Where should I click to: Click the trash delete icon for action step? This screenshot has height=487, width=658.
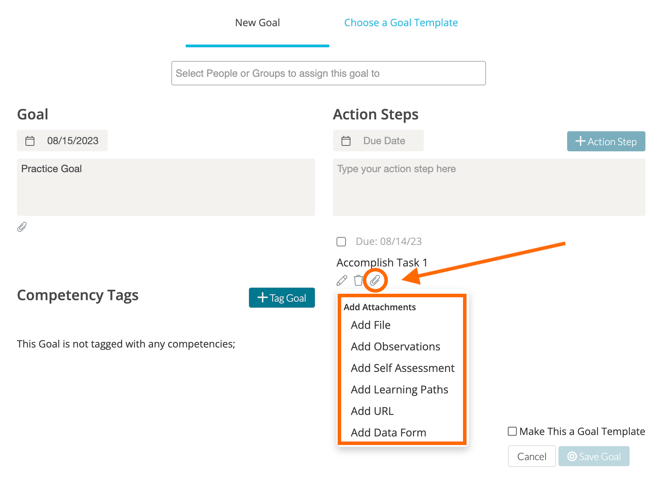pyautogui.click(x=358, y=281)
